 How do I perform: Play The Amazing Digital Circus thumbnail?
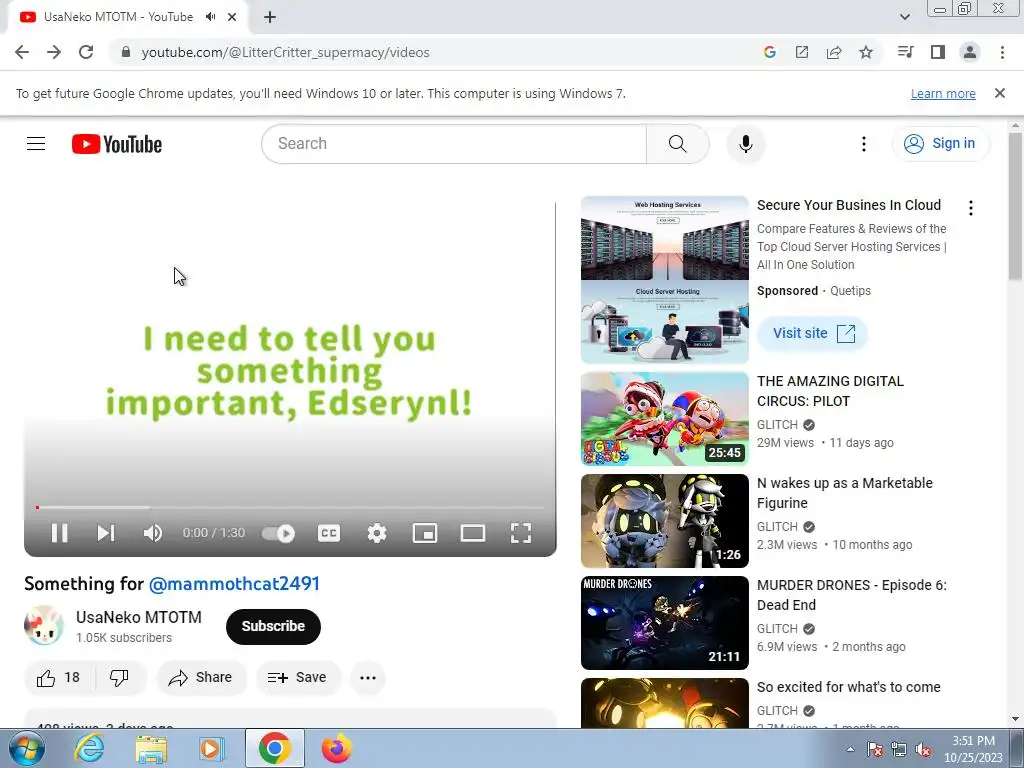pos(665,419)
